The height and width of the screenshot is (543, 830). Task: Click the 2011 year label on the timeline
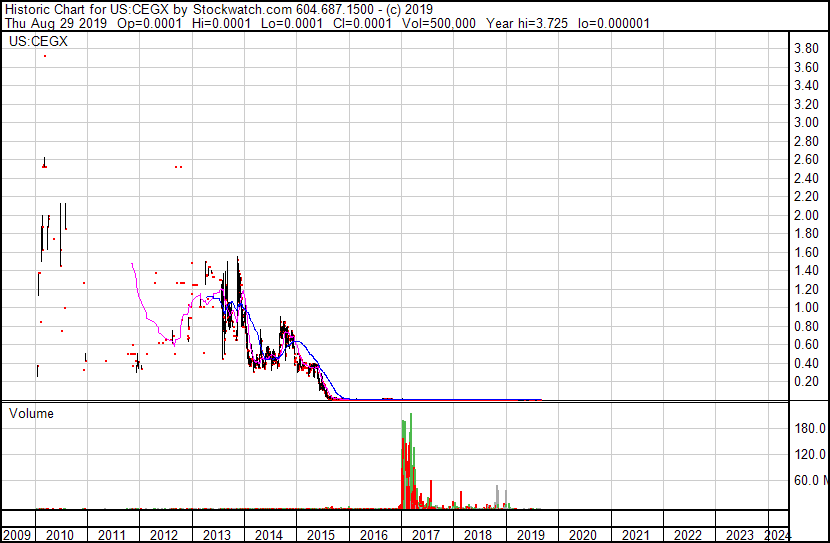click(x=112, y=535)
